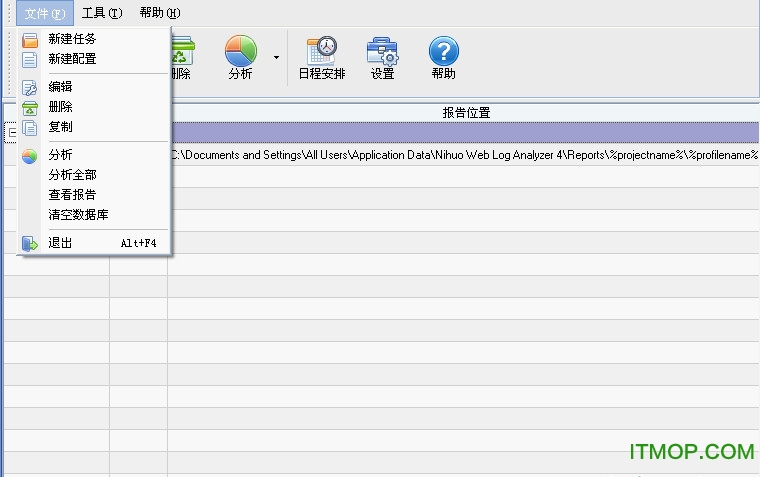
Task: Select 新建配置 from the File menu
Action: point(72,59)
